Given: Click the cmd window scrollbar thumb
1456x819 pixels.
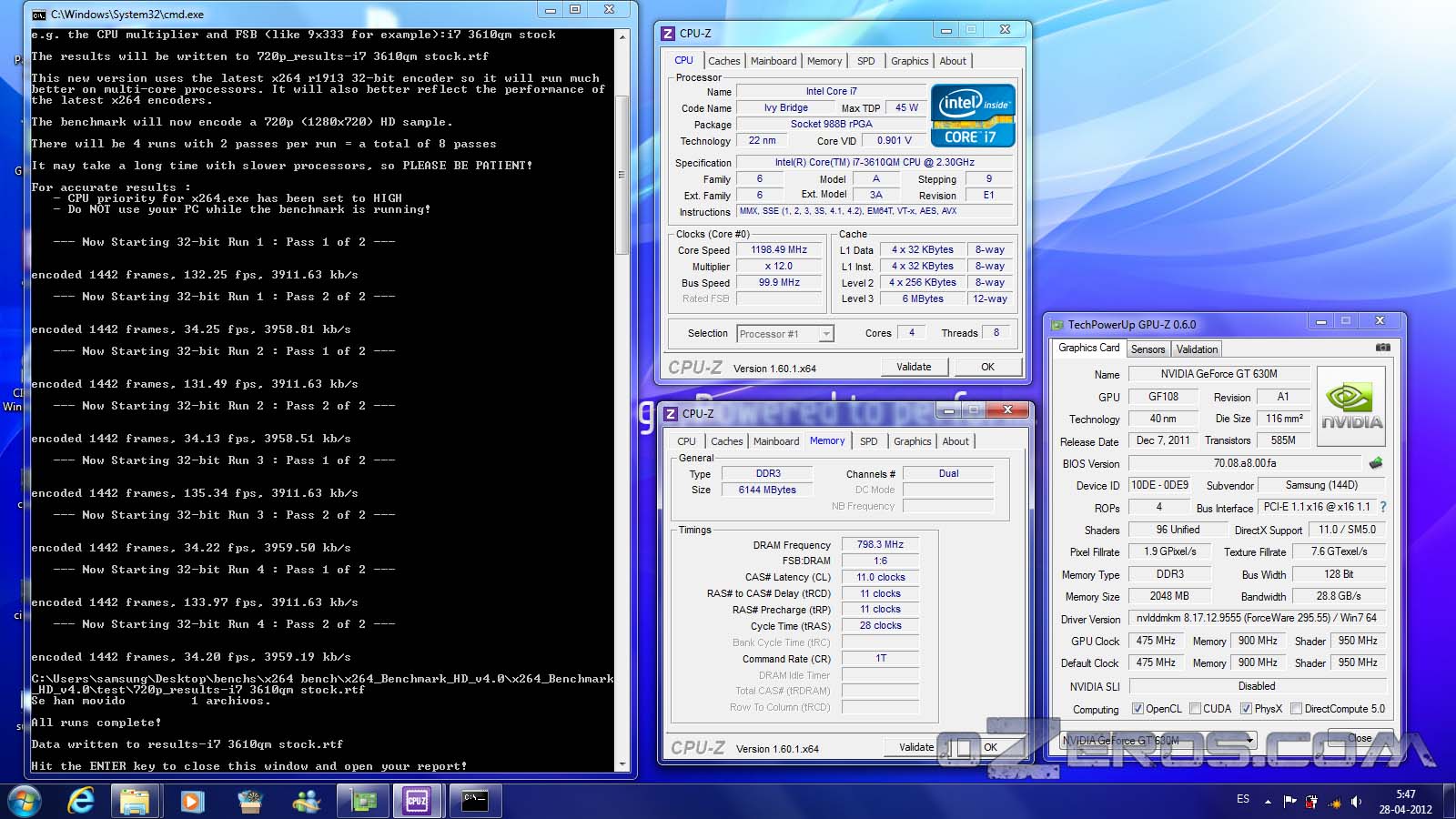Looking at the screenshot, I should 623,175.
